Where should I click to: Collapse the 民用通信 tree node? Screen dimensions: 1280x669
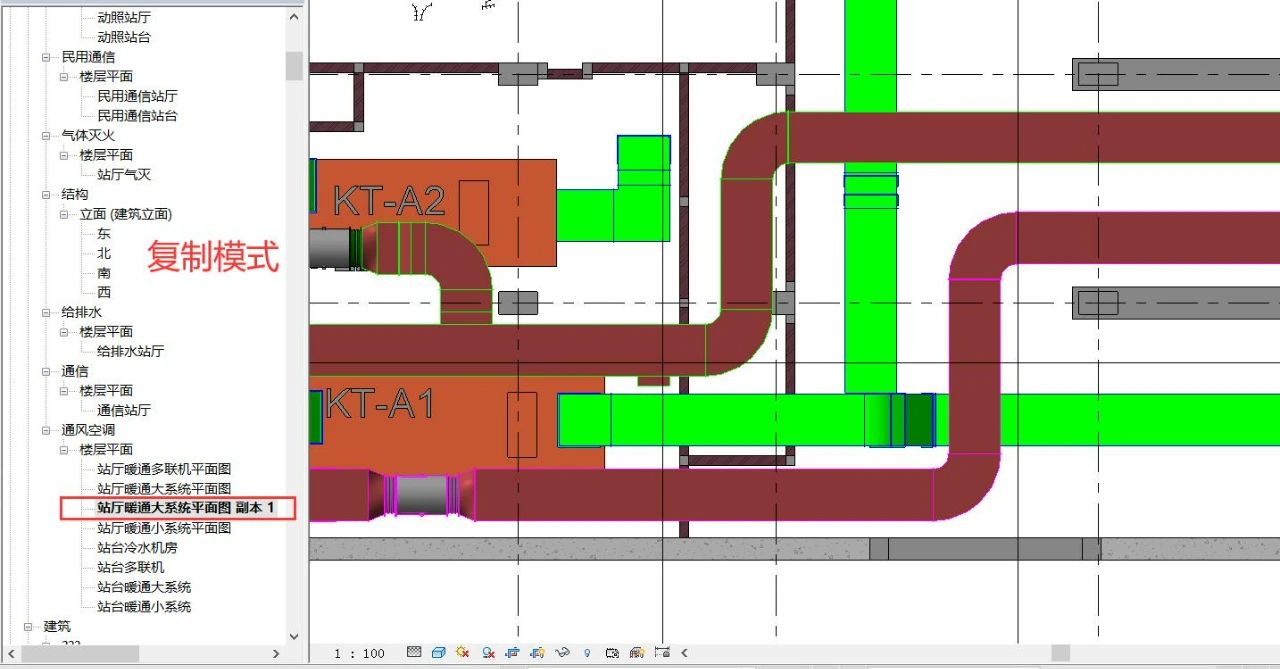46,57
